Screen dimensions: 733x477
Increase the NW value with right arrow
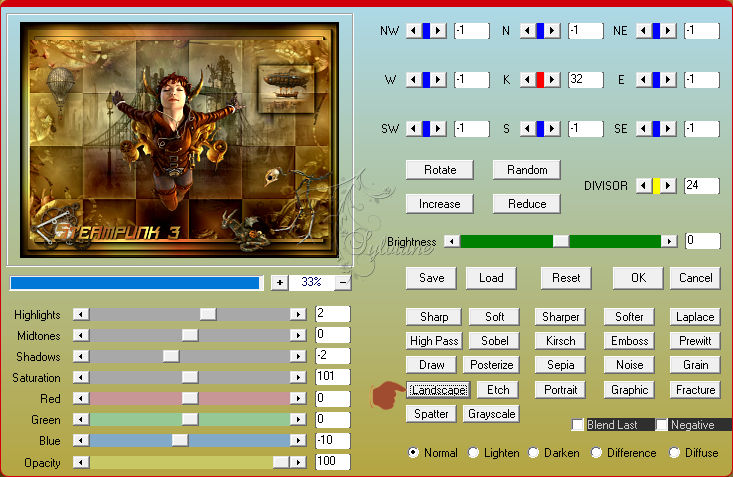pos(438,31)
